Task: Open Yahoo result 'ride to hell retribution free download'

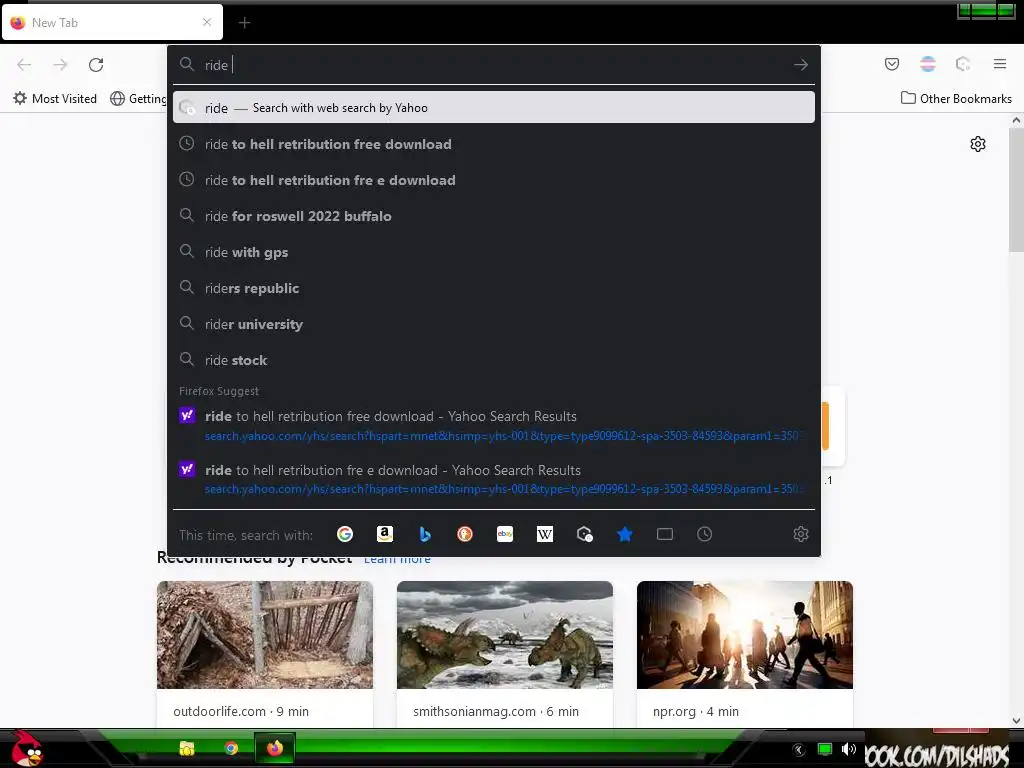Action: (494, 425)
